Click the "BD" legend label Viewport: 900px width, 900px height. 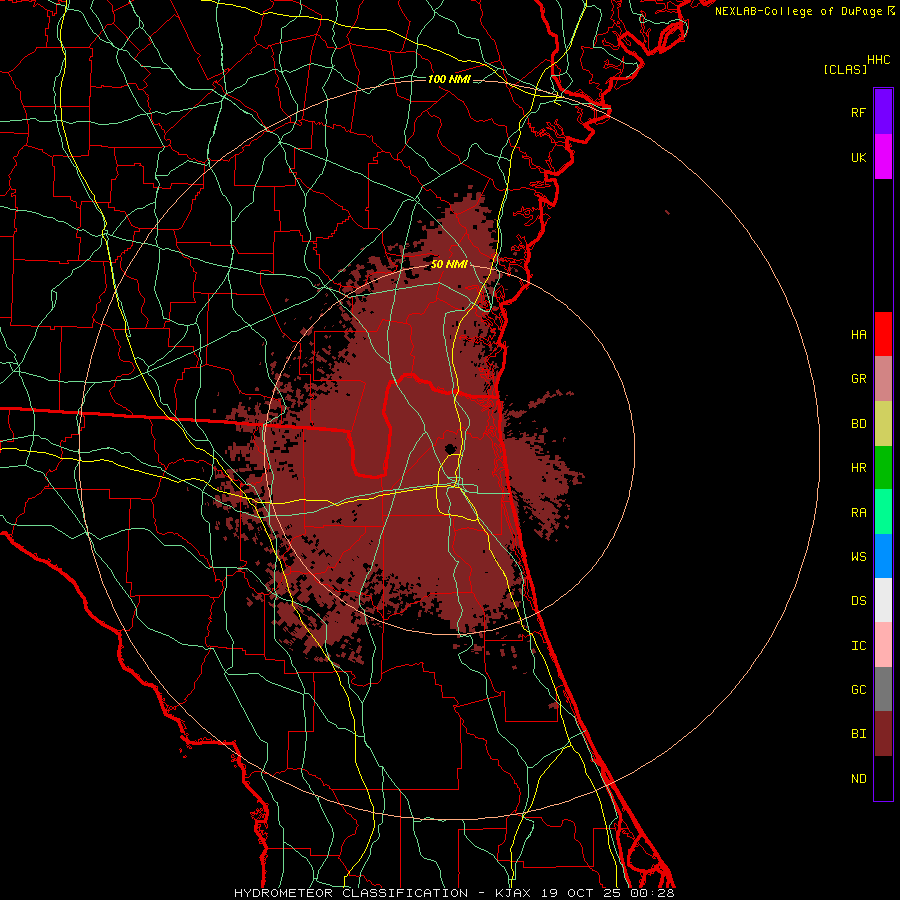point(858,424)
